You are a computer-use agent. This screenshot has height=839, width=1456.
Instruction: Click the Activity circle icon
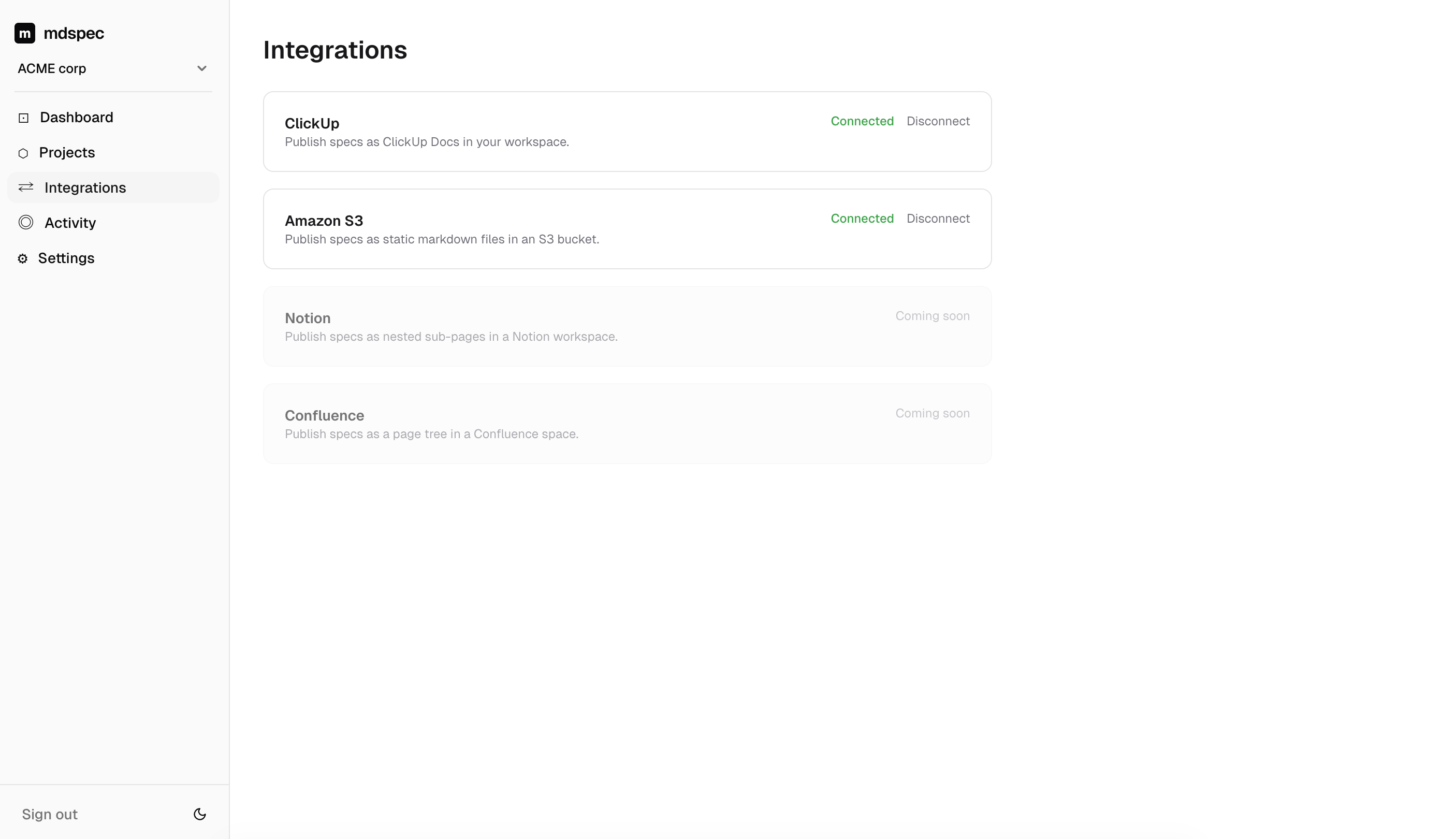[26, 222]
